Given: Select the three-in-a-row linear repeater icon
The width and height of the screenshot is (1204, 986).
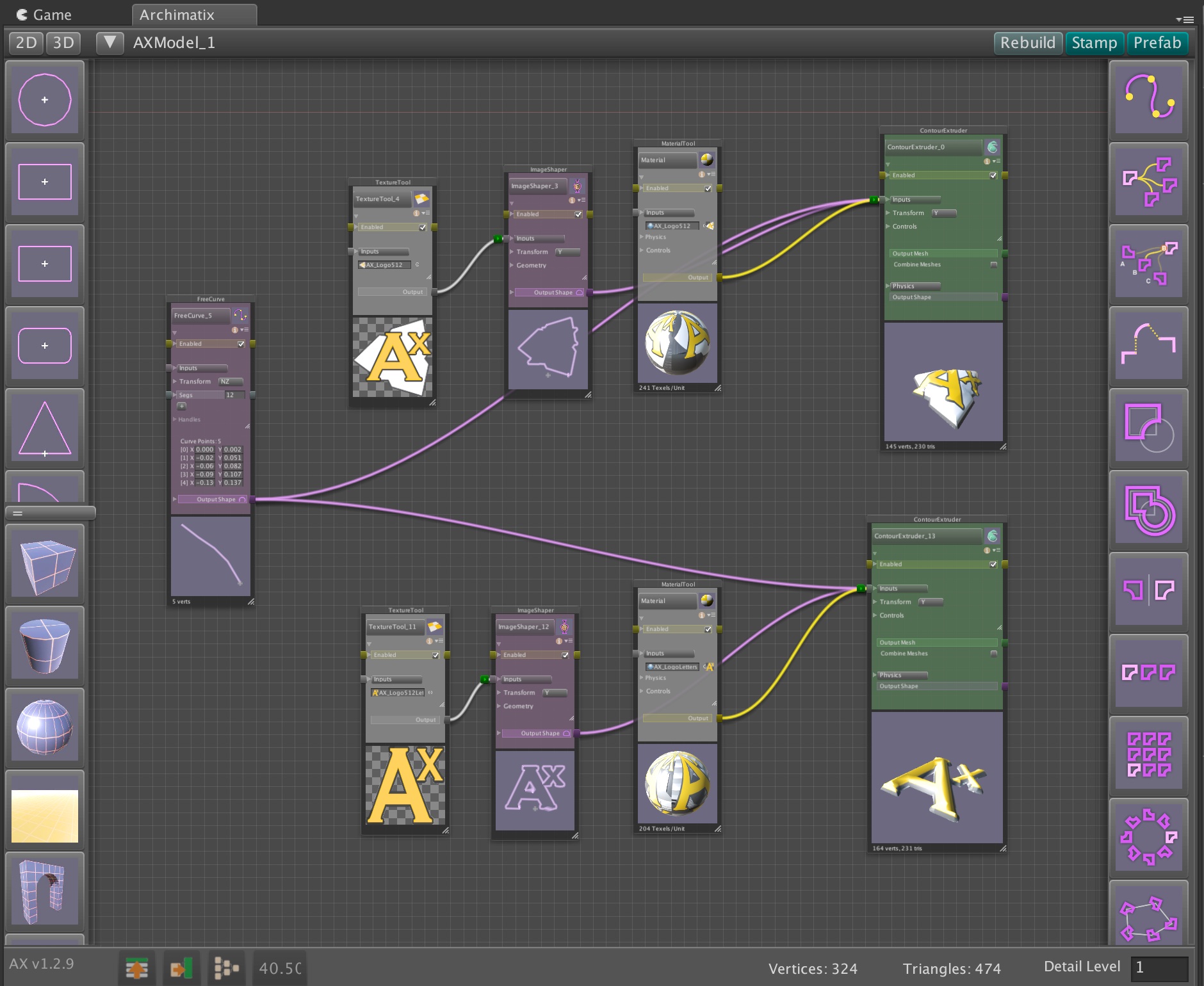Looking at the screenshot, I should point(1149,674).
